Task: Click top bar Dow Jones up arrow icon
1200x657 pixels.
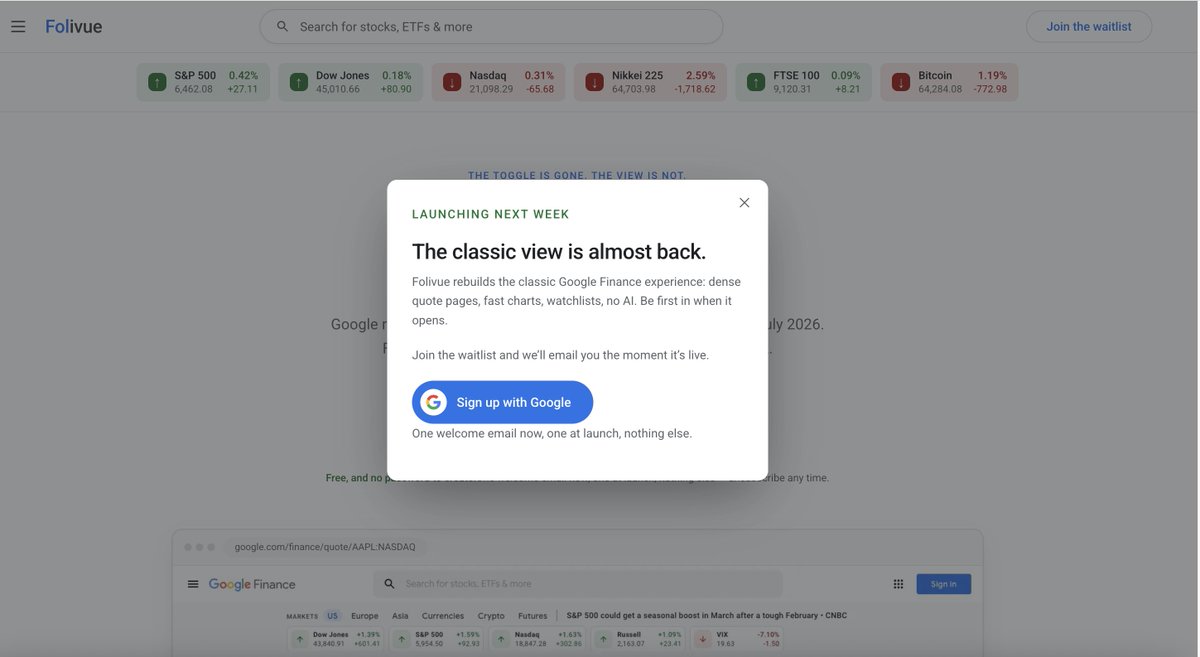Action: [299, 82]
